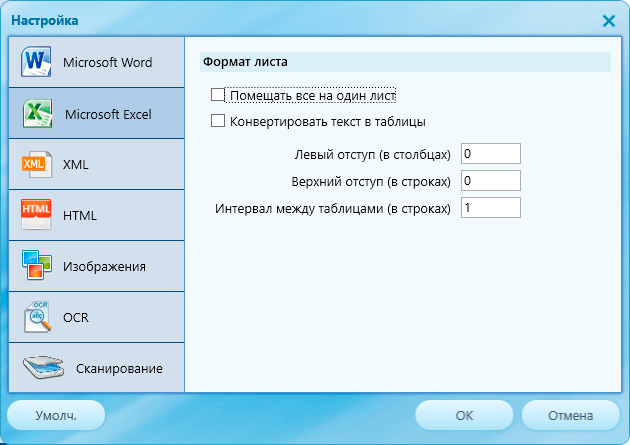The width and height of the screenshot is (630, 445).
Task: Reset settings with the Умолч. button
Action: pos(56,415)
